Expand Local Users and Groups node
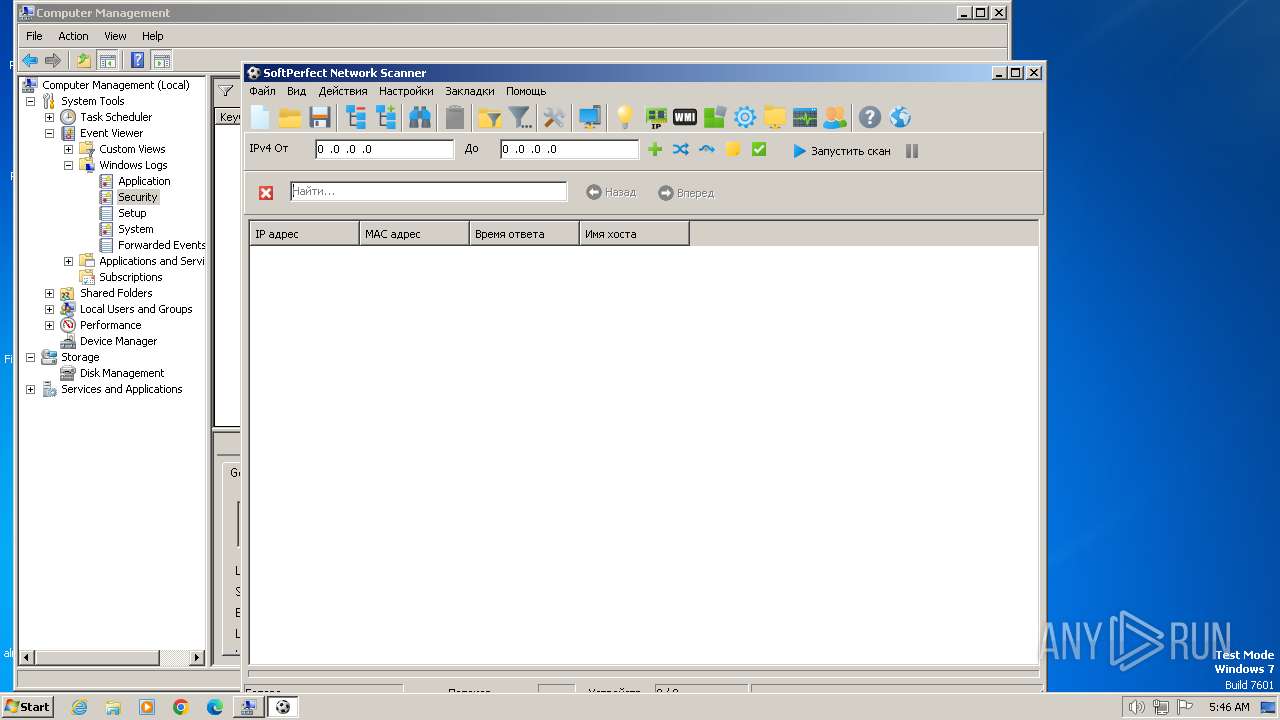Screen dimensions: 1280x720 [49, 309]
